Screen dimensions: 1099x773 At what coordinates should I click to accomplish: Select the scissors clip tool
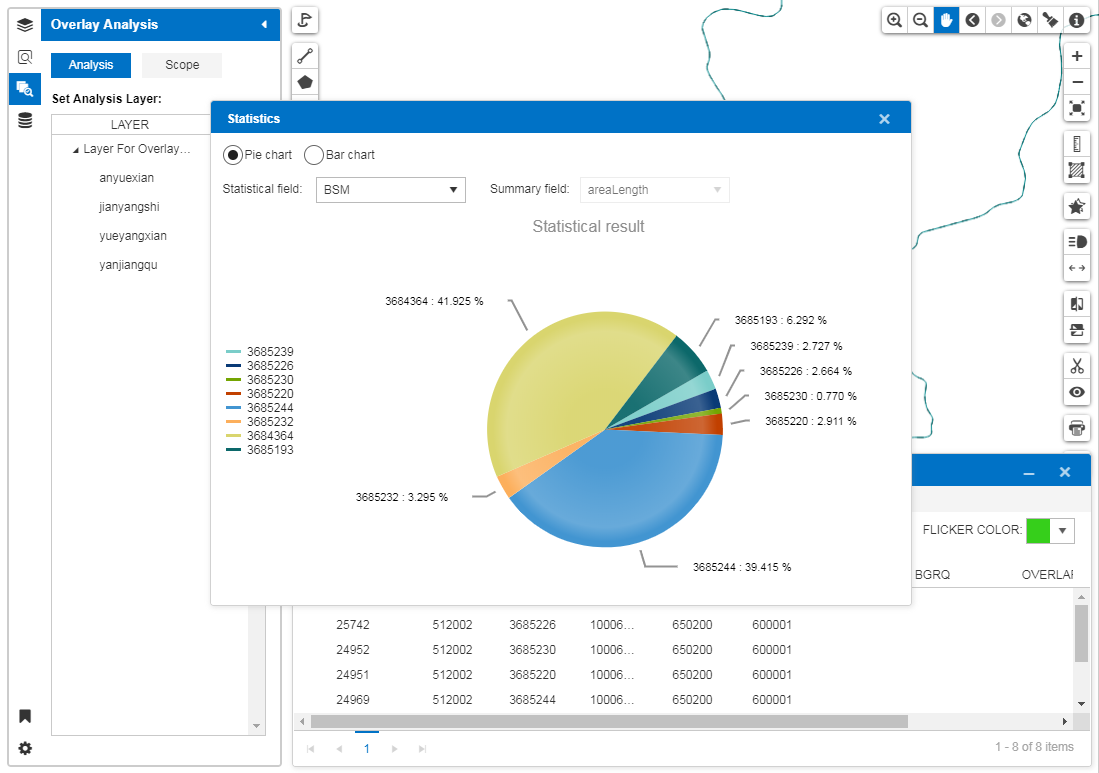[x=1077, y=366]
